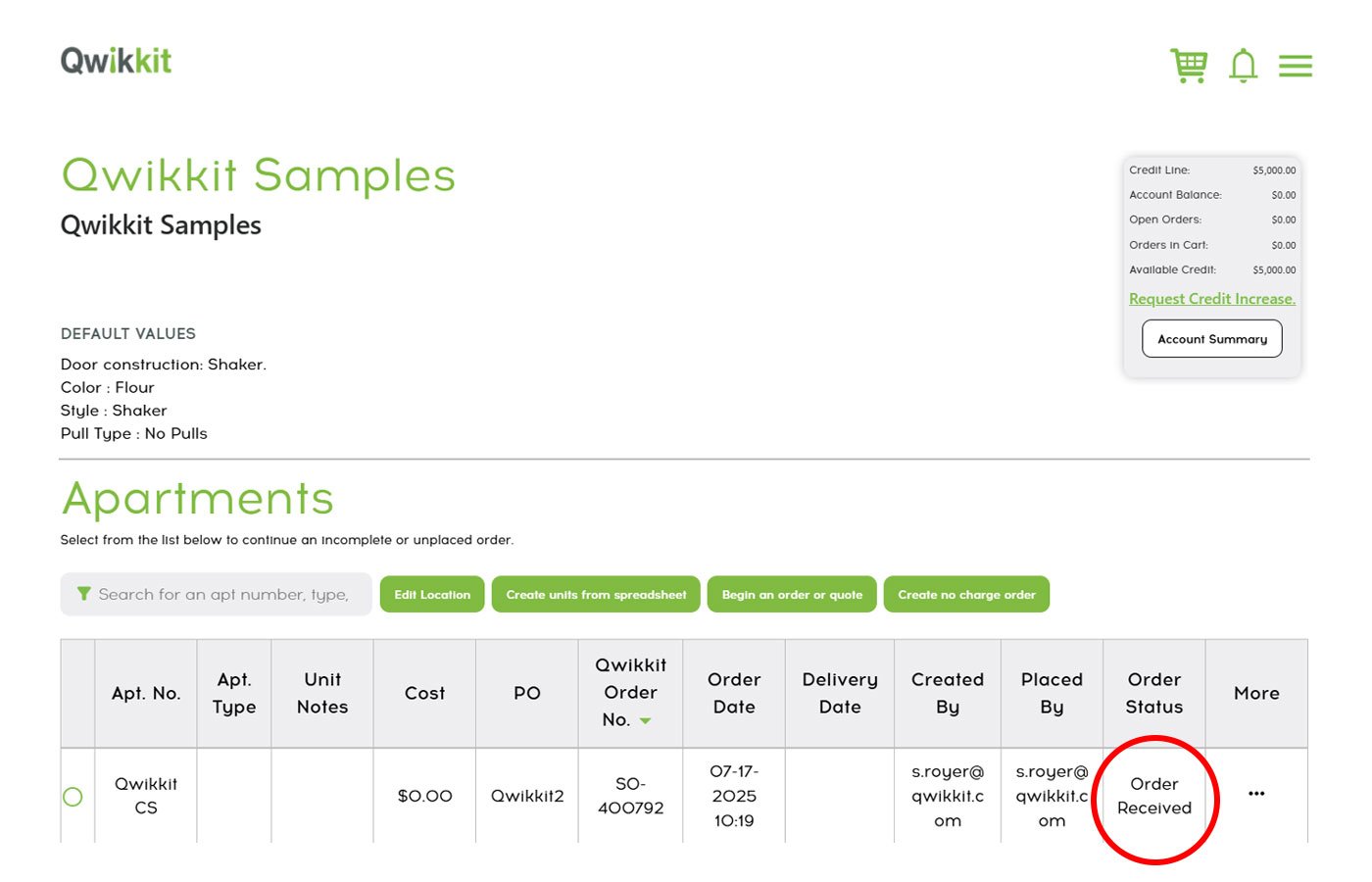Image resolution: width=1372 pixels, height=882 pixels.
Task: Open the notifications bell
Action: coord(1243,66)
